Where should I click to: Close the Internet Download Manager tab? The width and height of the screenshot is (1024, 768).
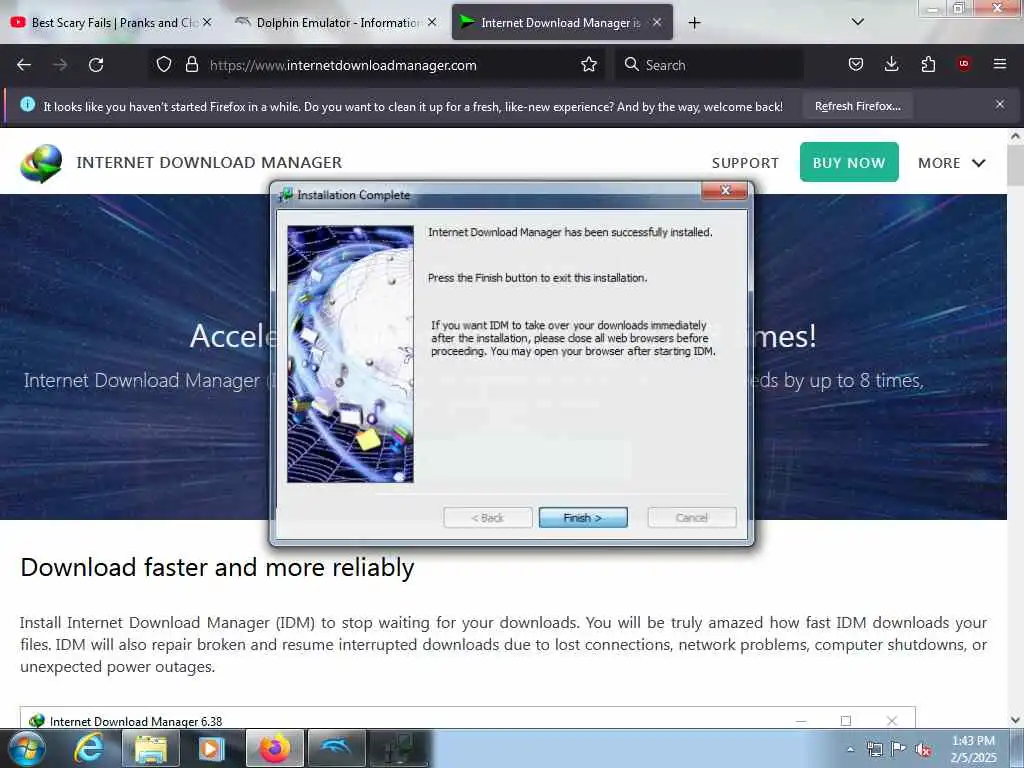click(657, 22)
